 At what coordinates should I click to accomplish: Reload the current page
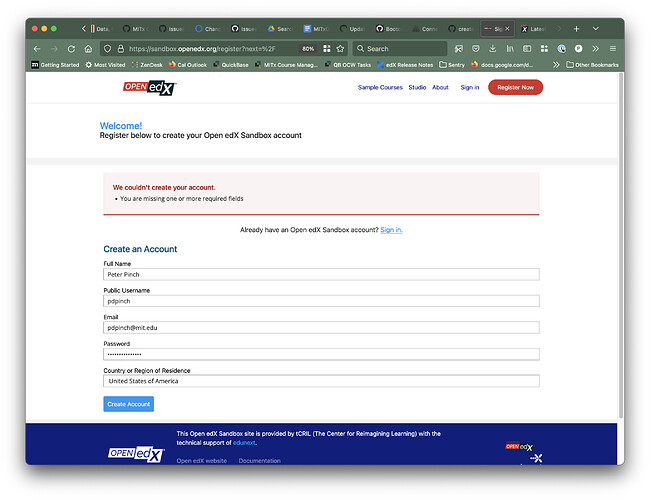[71, 49]
